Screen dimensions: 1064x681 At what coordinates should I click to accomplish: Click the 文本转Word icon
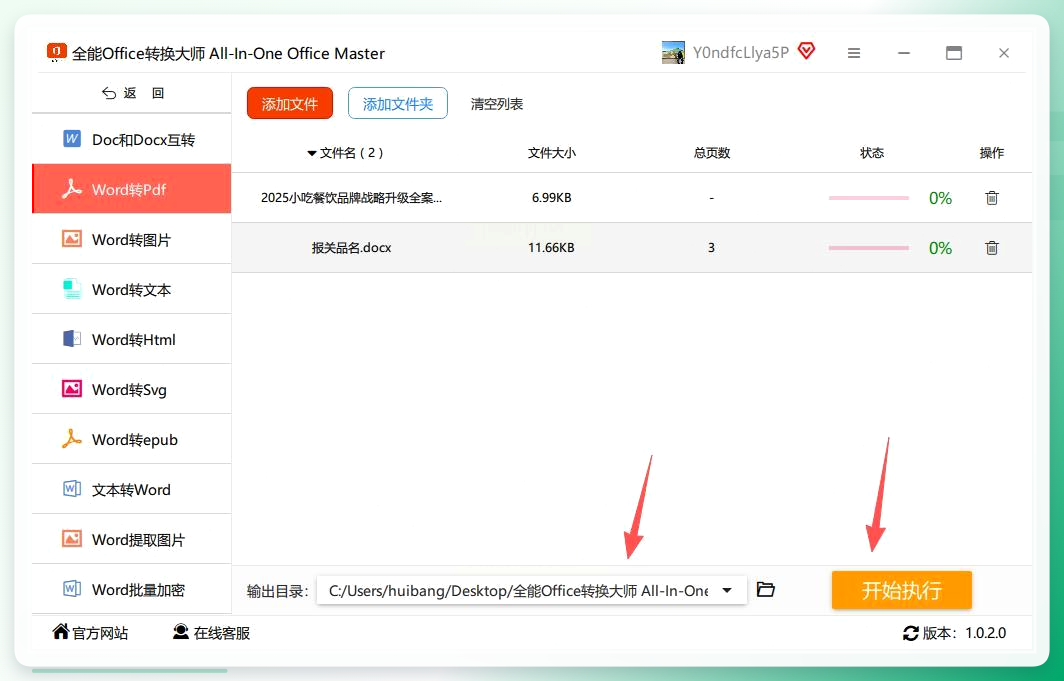[x=72, y=489]
